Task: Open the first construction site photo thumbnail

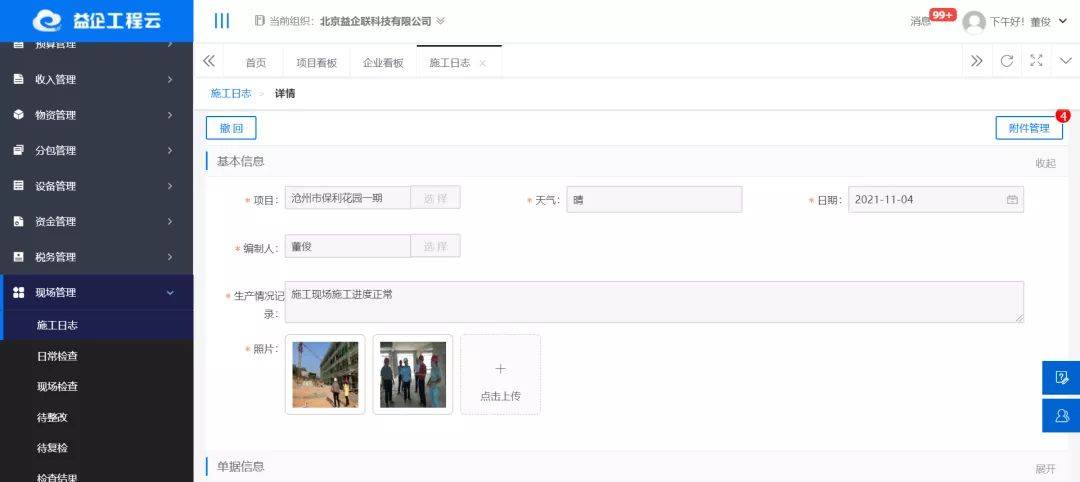Action: point(325,374)
